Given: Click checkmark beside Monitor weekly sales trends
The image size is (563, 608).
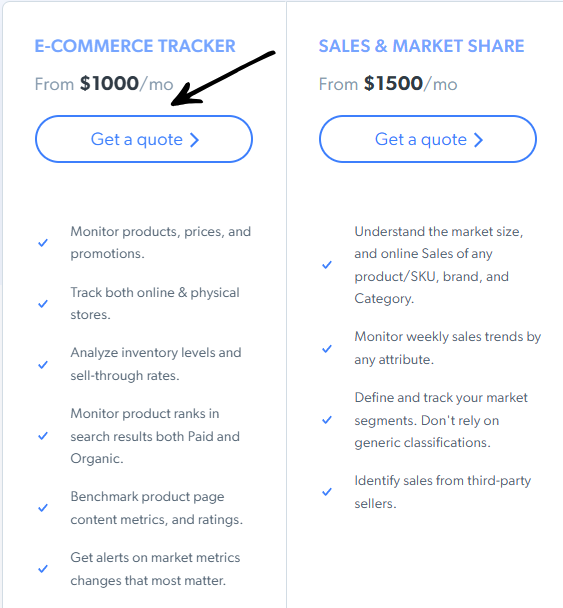Looking at the screenshot, I should point(327,349).
